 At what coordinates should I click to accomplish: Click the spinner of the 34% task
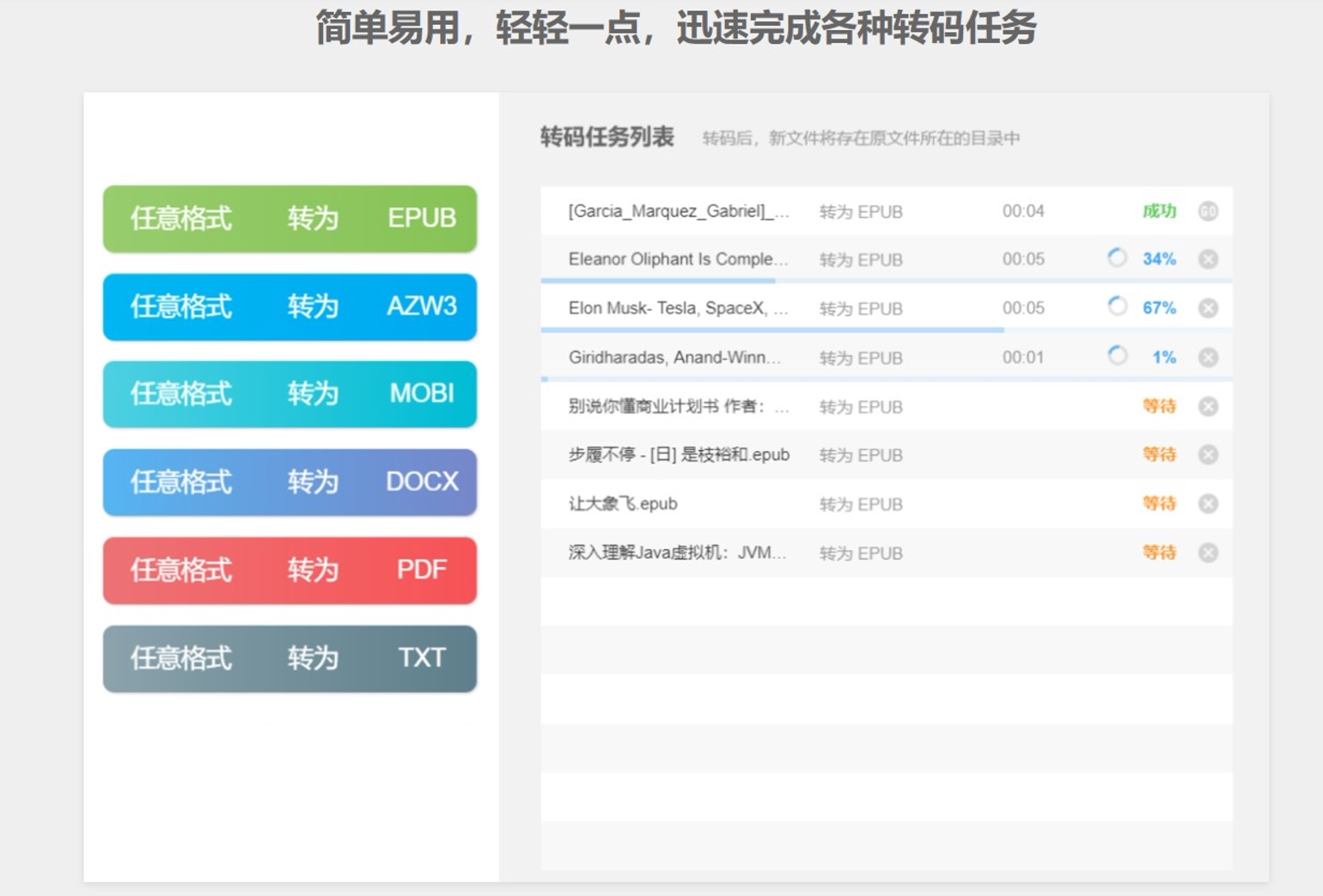click(1117, 258)
